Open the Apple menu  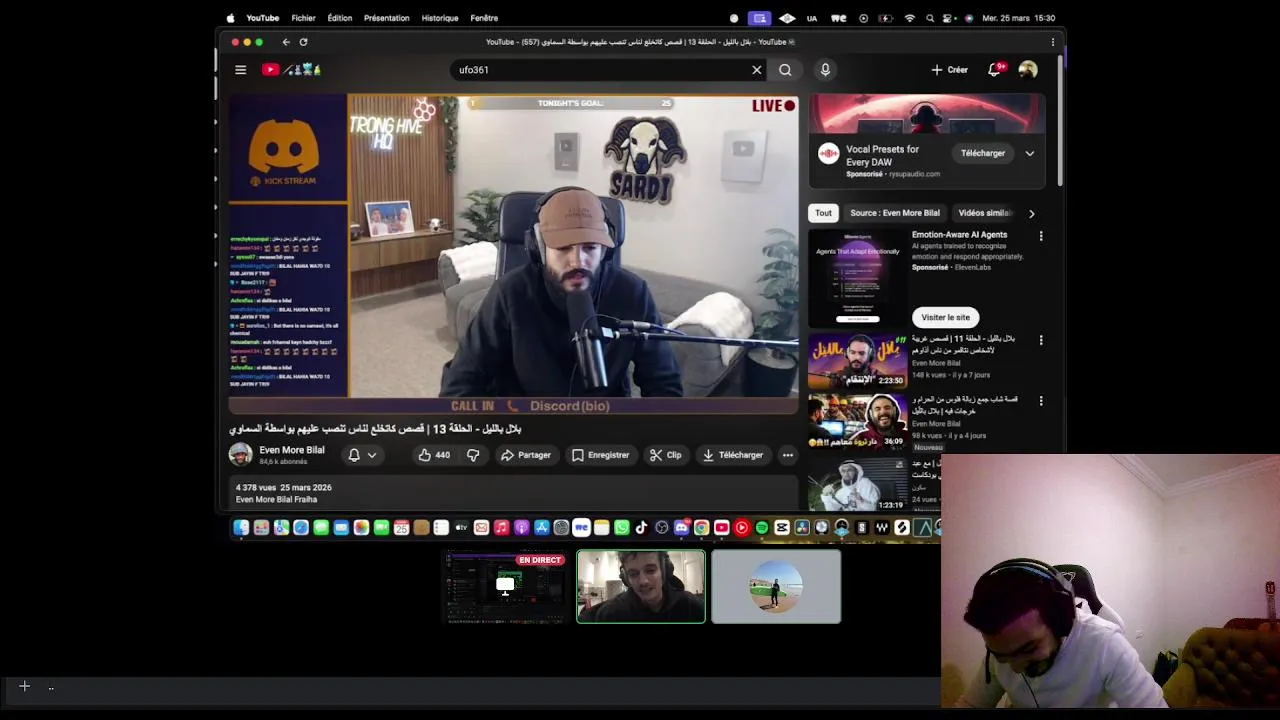pyautogui.click(x=230, y=18)
